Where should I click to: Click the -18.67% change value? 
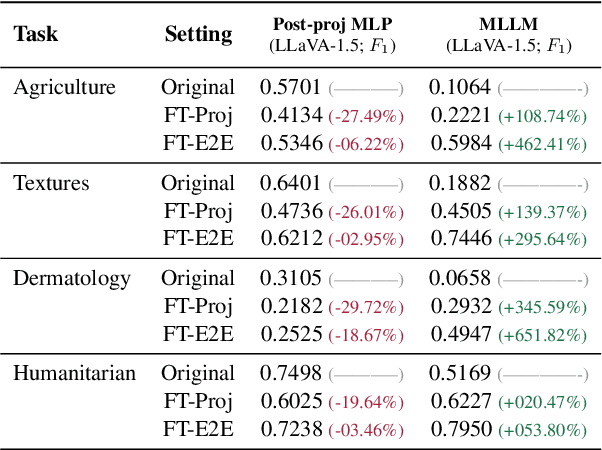[x=366, y=336]
